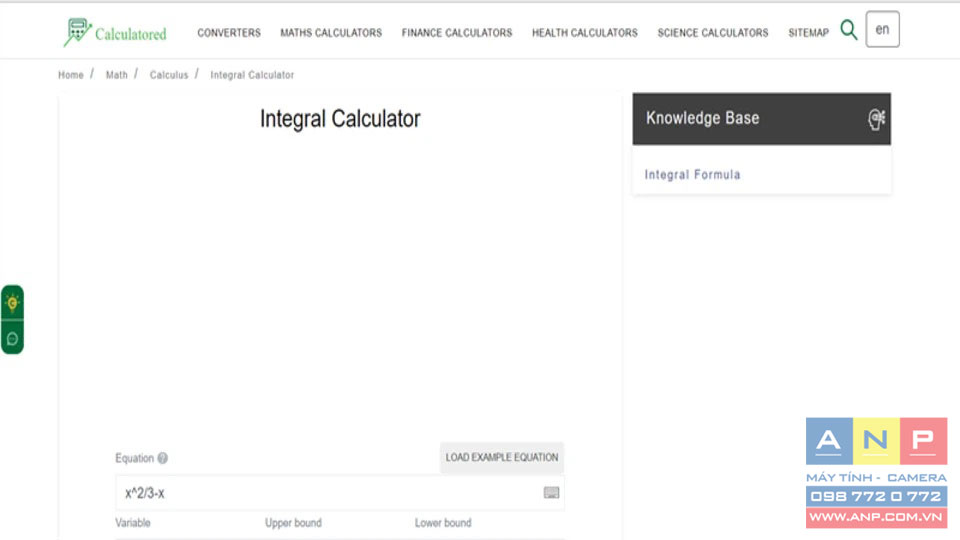Click the Lower bound label
The width and height of the screenshot is (960, 540).
(443, 523)
